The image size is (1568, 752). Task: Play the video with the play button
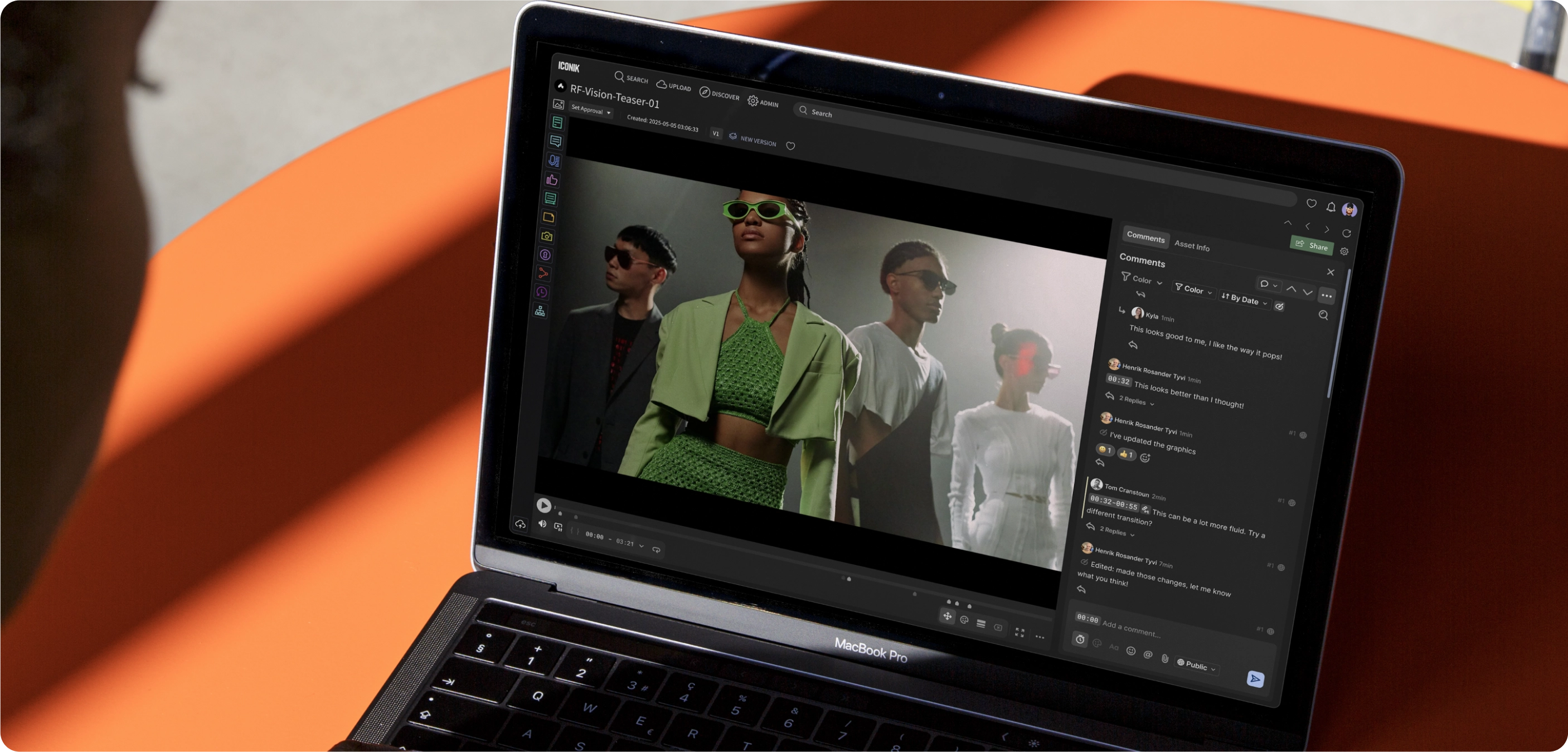[543, 506]
